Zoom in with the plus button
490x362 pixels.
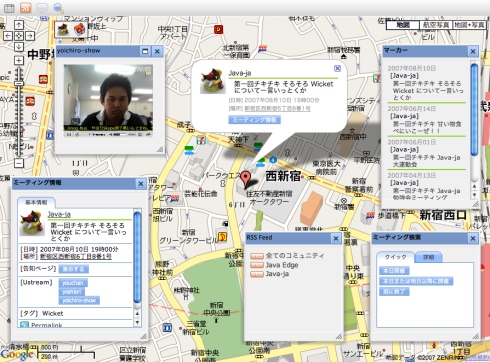point(19,60)
